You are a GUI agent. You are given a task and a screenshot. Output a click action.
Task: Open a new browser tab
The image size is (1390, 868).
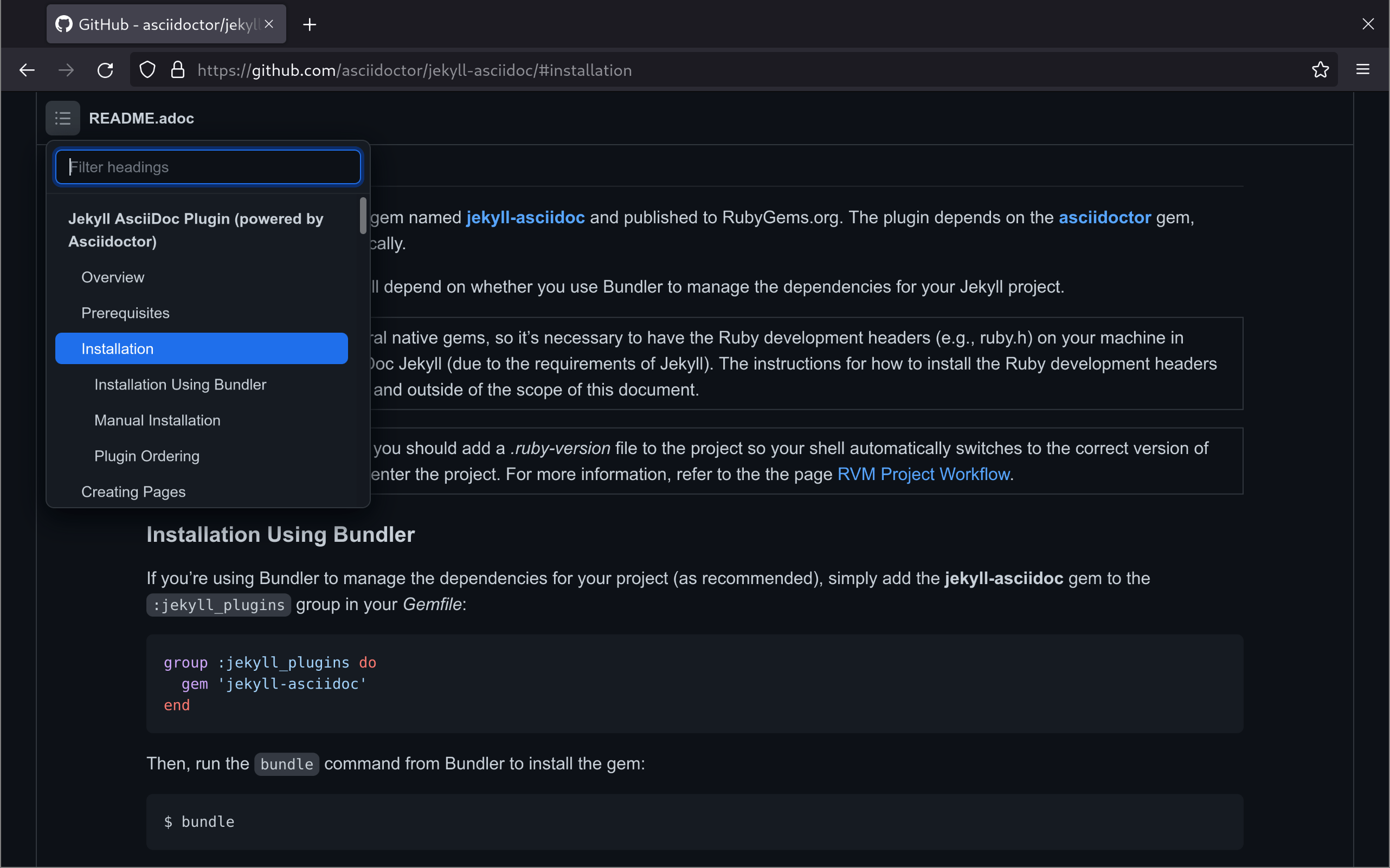coord(309,24)
